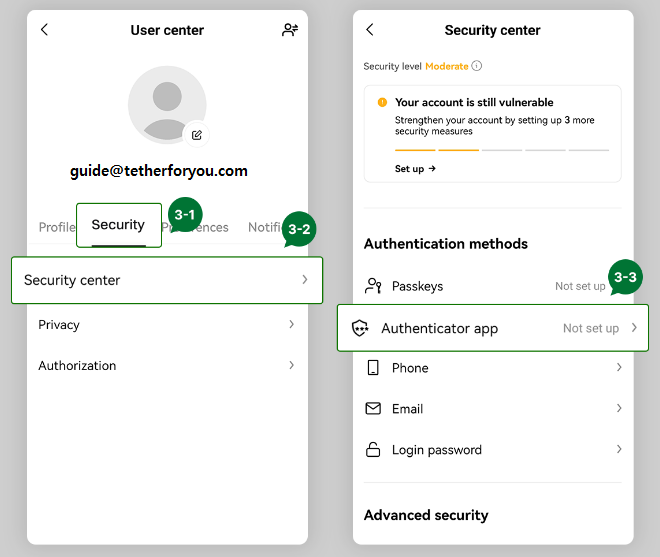Switch to the Security tab
Screen dimensions: 660x557
[x=118, y=225]
